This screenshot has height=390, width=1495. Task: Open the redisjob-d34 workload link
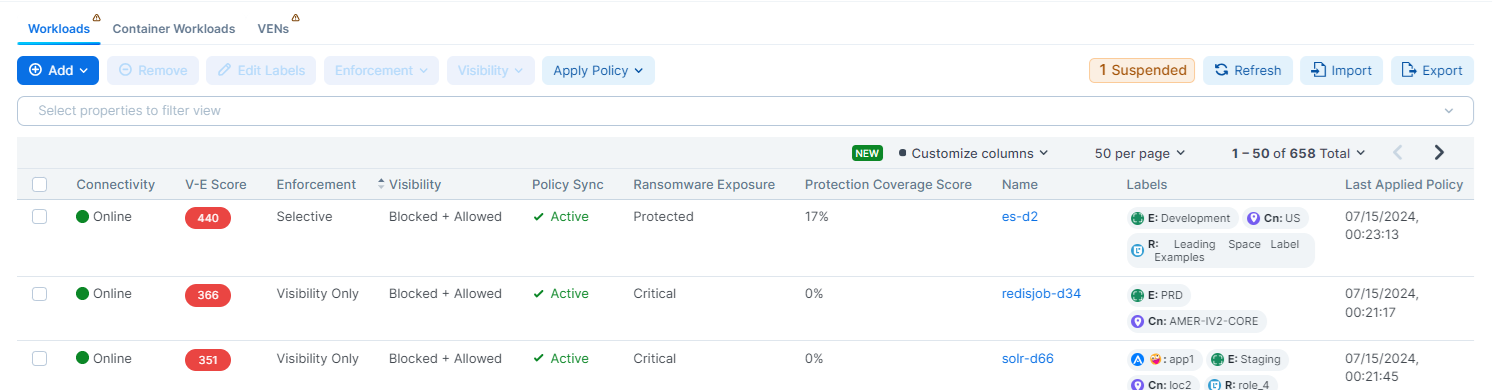[1041, 294]
